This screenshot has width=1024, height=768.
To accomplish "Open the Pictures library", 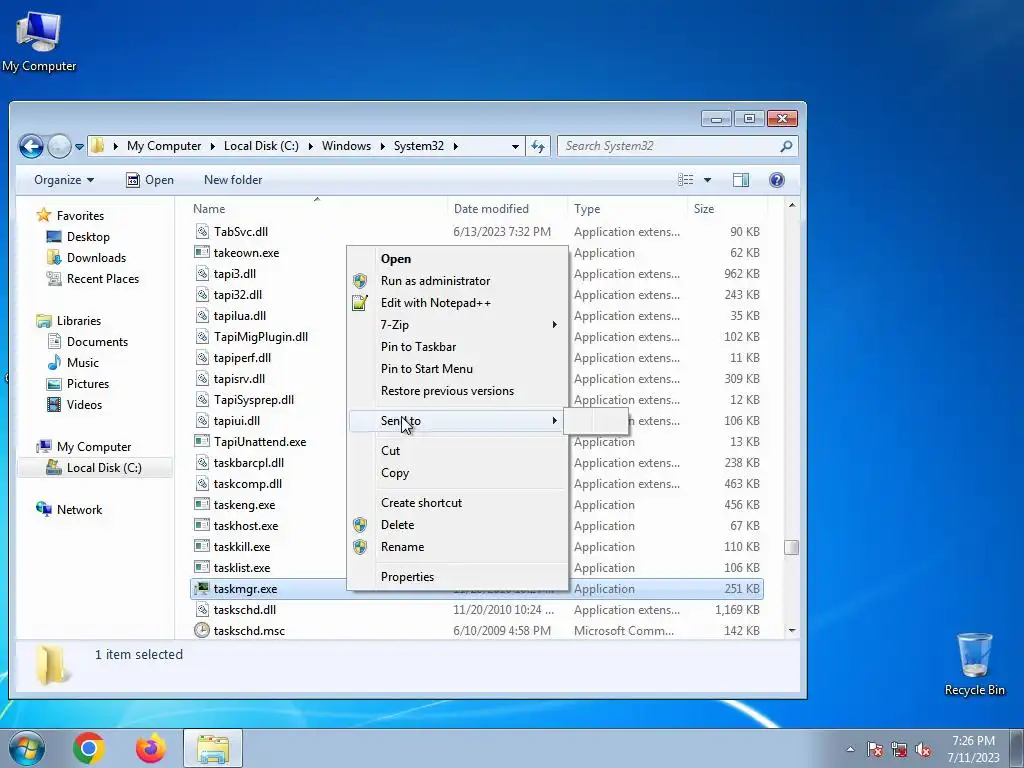I will pyautogui.click(x=78, y=383).
